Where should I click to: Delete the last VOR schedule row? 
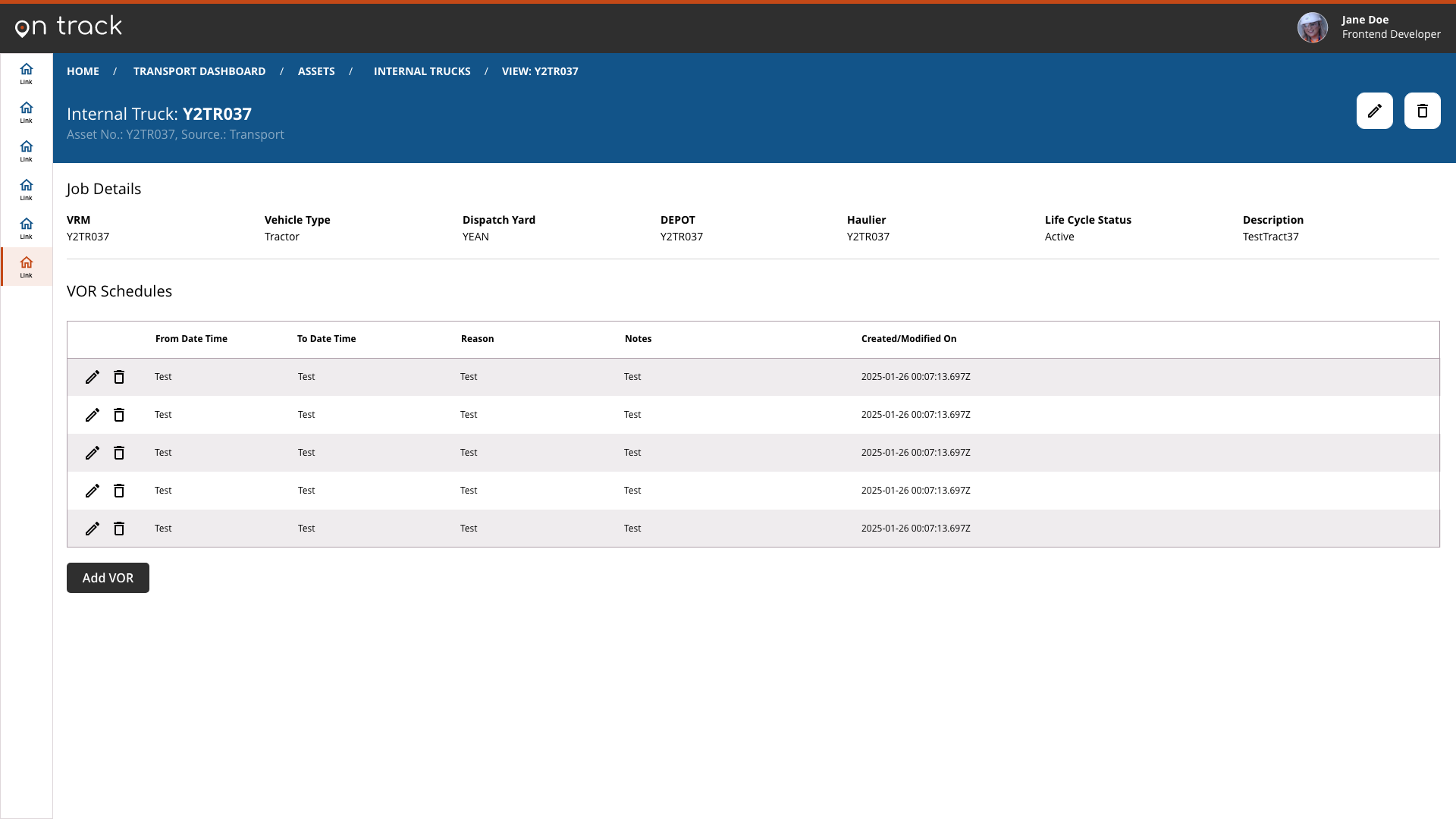pos(119,529)
